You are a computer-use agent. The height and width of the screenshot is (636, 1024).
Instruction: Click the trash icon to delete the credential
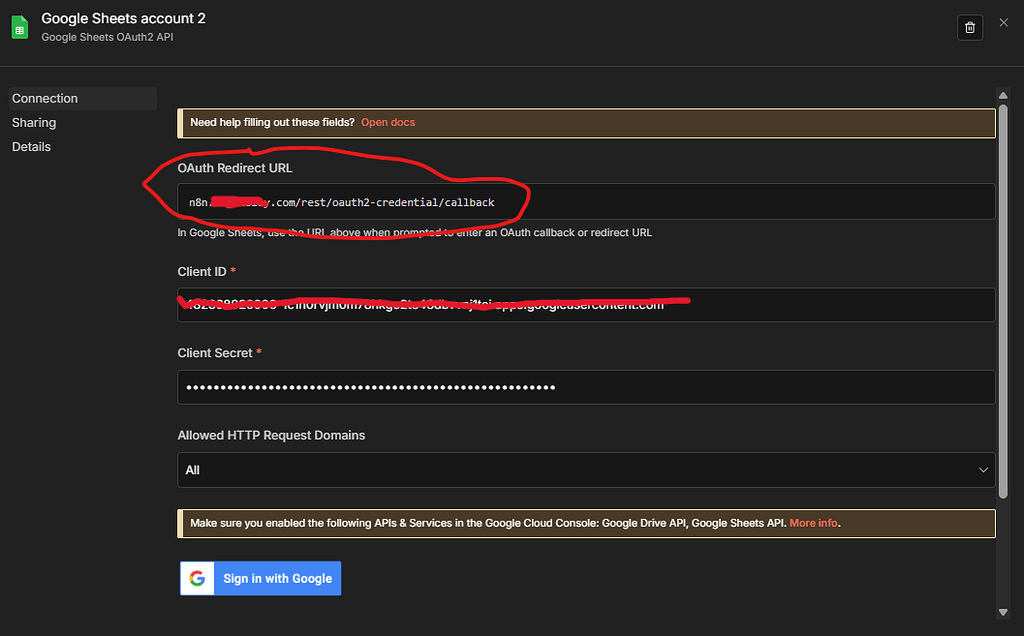tap(969, 27)
